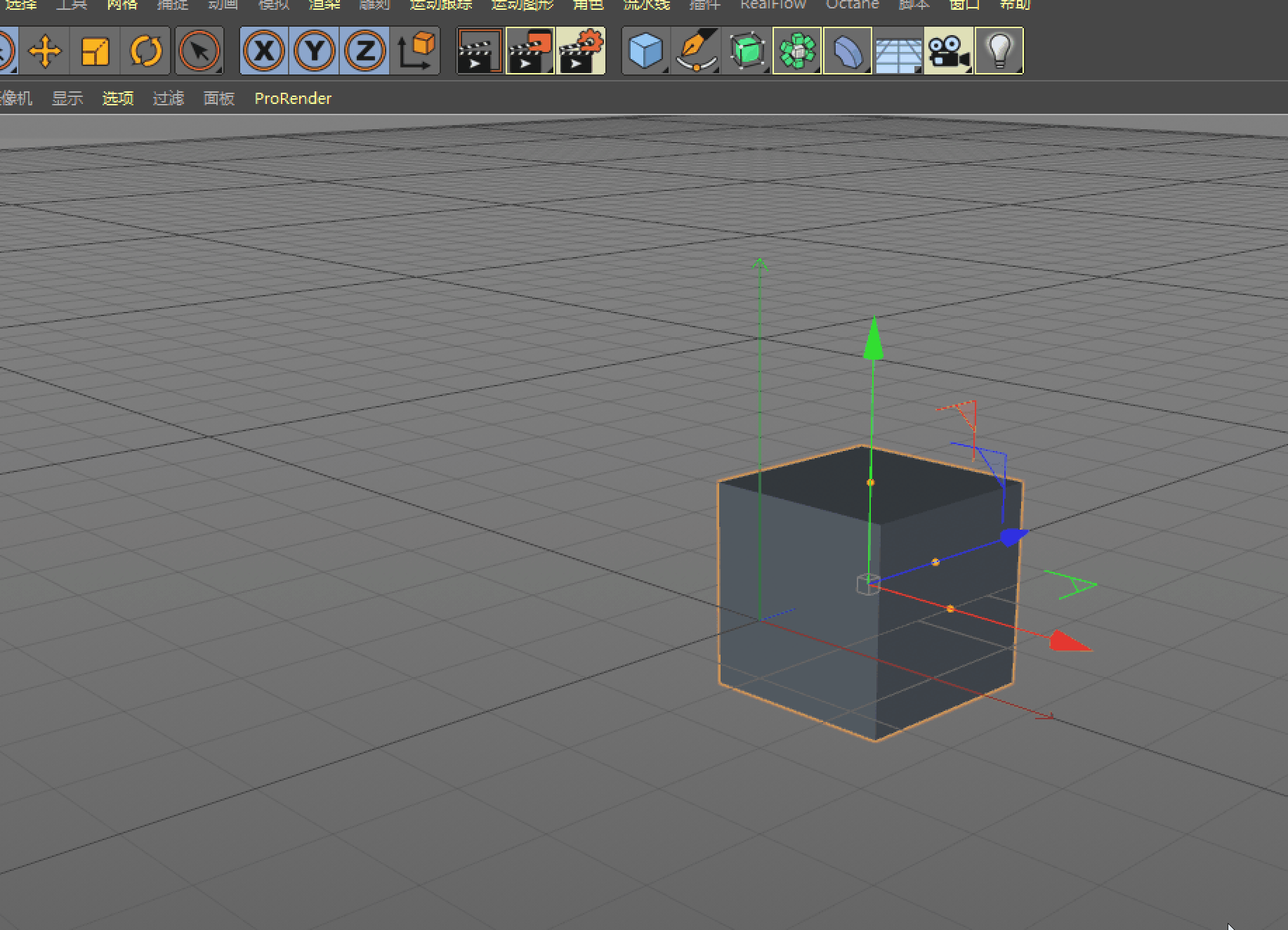This screenshot has width=1288, height=930.
Task: Click the orange handle on the red axis
Action: 950,609
